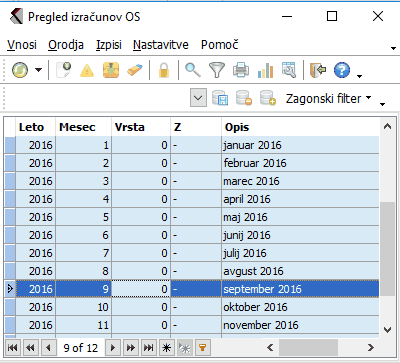Click vertical scrollbar up arrow
The width and height of the screenshot is (400, 363).
click(387, 126)
